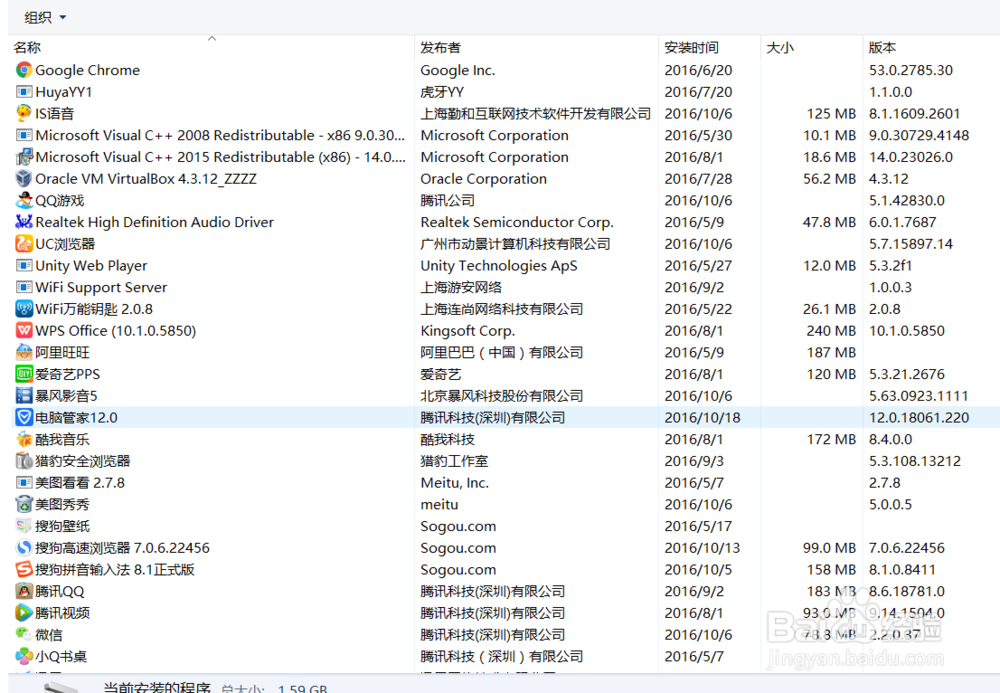This screenshot has width=1000, height=693.
Task: Click the HuyaYY1 program icon
Action: tap(24, 92)
